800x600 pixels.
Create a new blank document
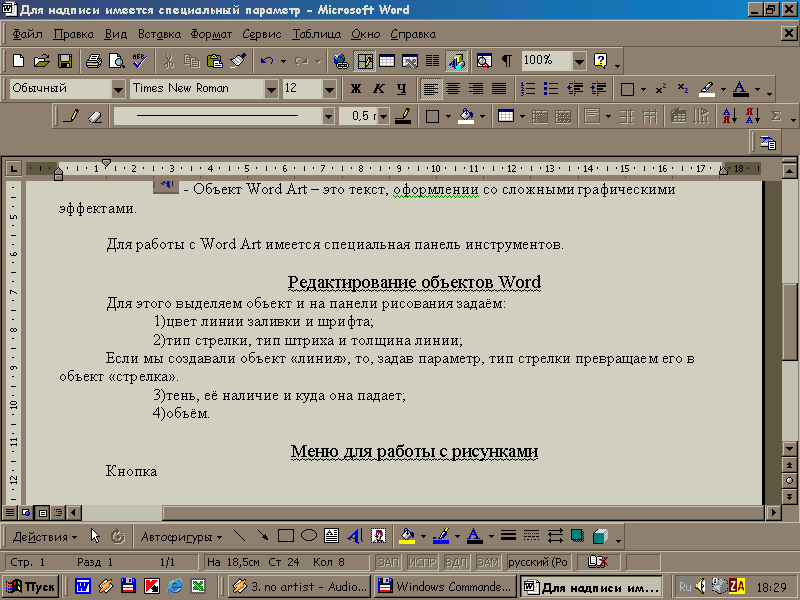coord(18,61)
